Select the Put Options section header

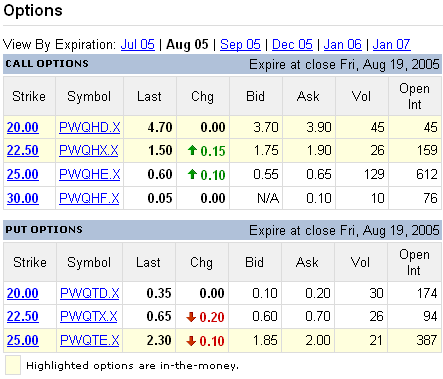(x=44, y=229)
